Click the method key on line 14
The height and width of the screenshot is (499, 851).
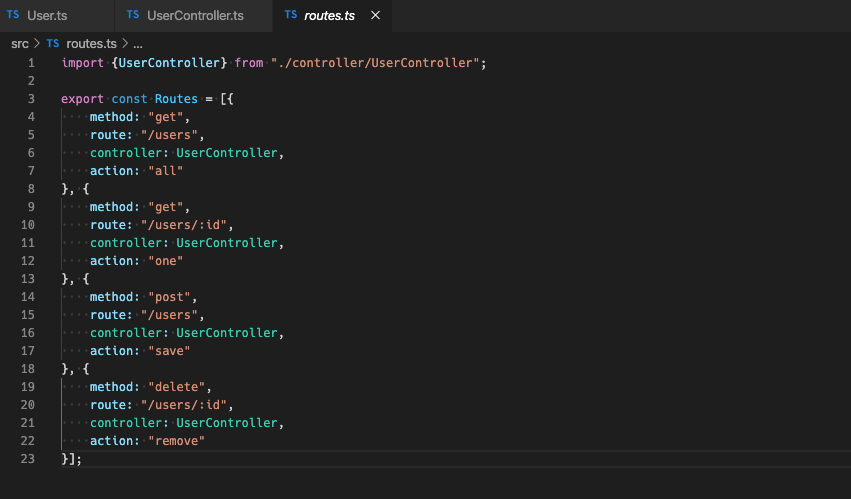(x=111, y=297)
